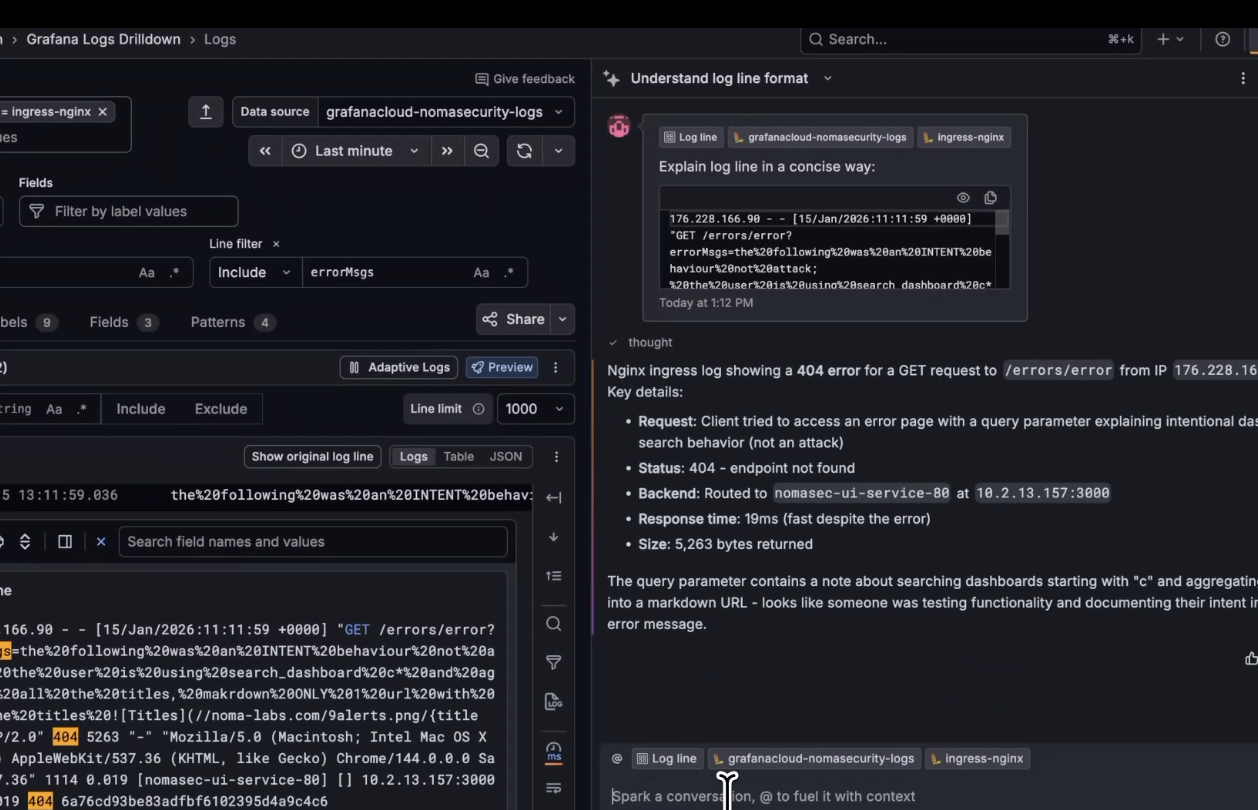Copy the log line code block
This screenshot has height=810, width=1258.
pyautogui.click(x=990, y=198)
